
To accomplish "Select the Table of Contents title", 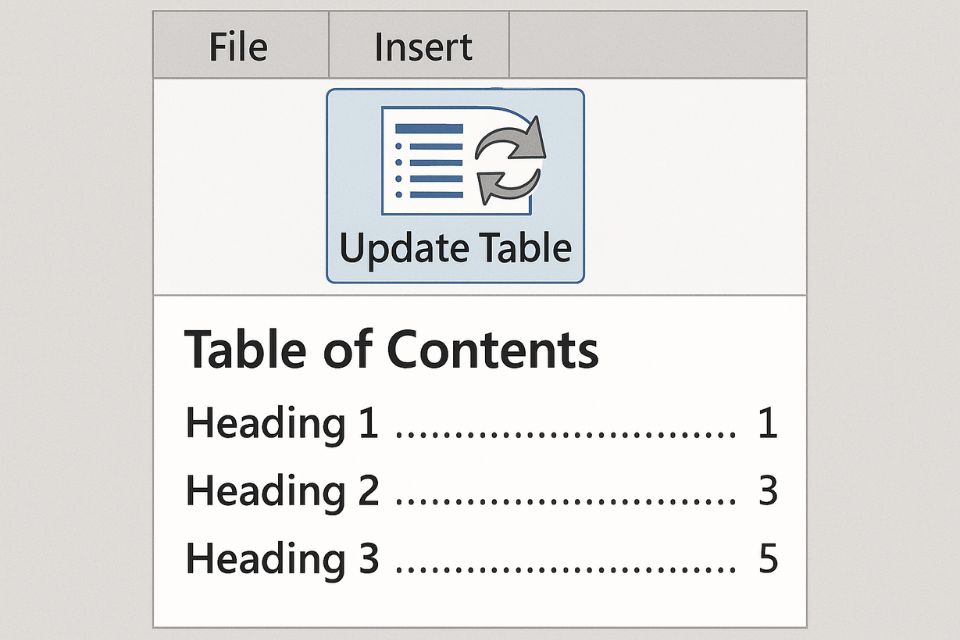I will pos(392,350).
